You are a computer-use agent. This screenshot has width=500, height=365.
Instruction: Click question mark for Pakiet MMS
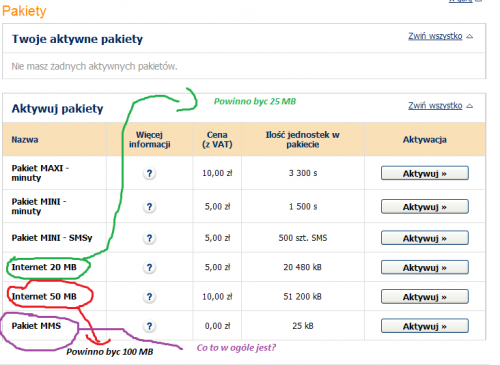coord(149,326)
